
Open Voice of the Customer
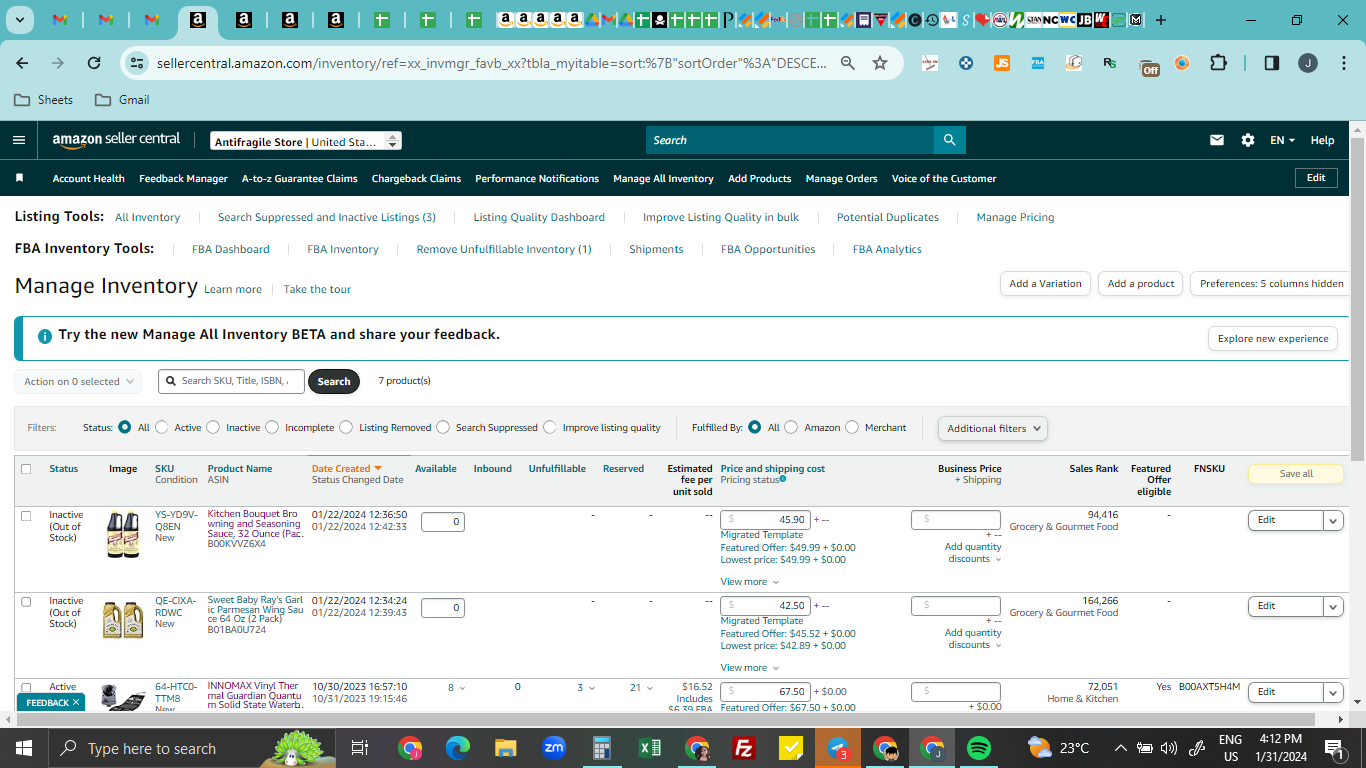944,179
